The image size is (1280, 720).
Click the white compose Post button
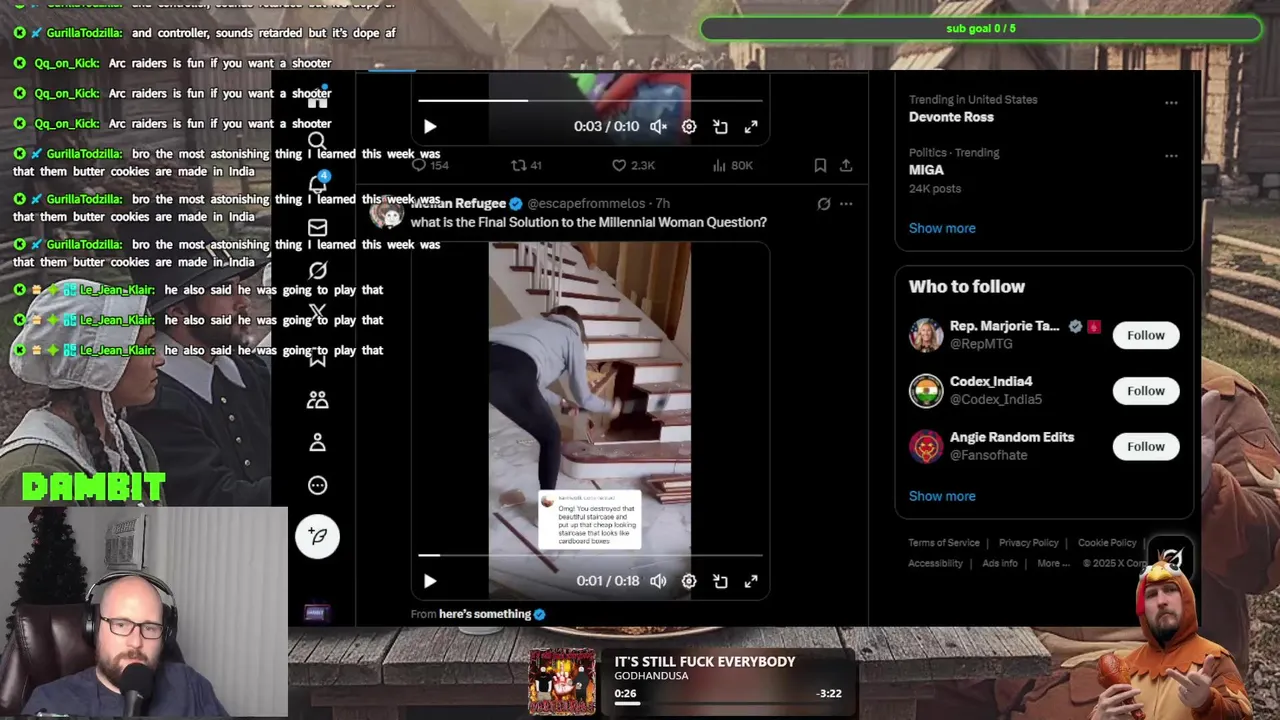(x=317, y=536)
